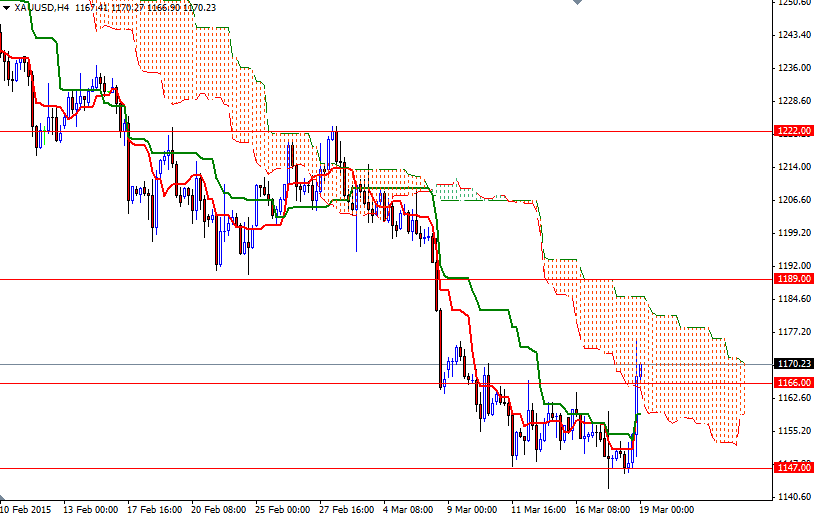Select the red 1222.00 price tag
Viewport: 814px width, 516px height.
793,131
